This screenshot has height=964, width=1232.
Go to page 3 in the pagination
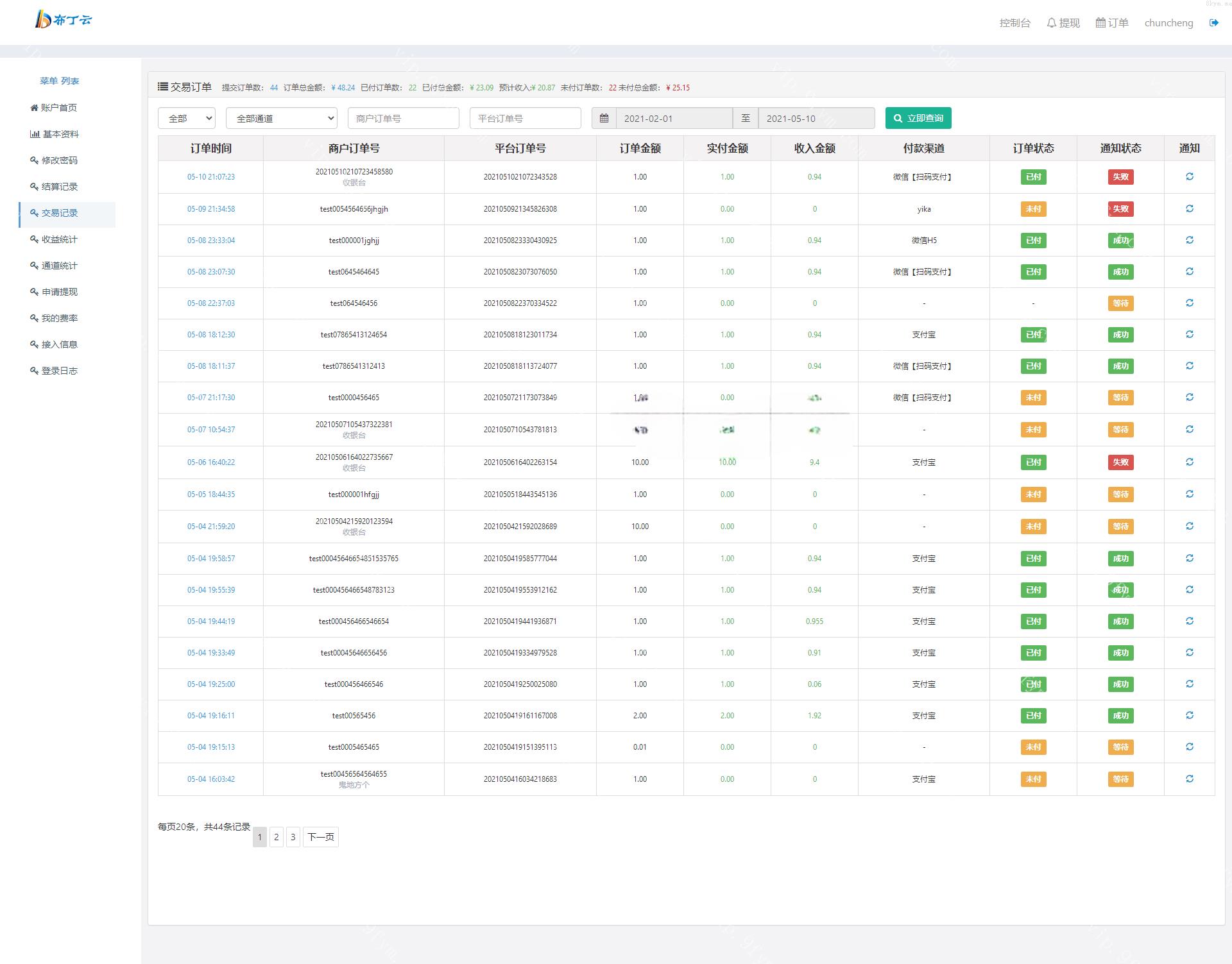[x=293, y=836]
